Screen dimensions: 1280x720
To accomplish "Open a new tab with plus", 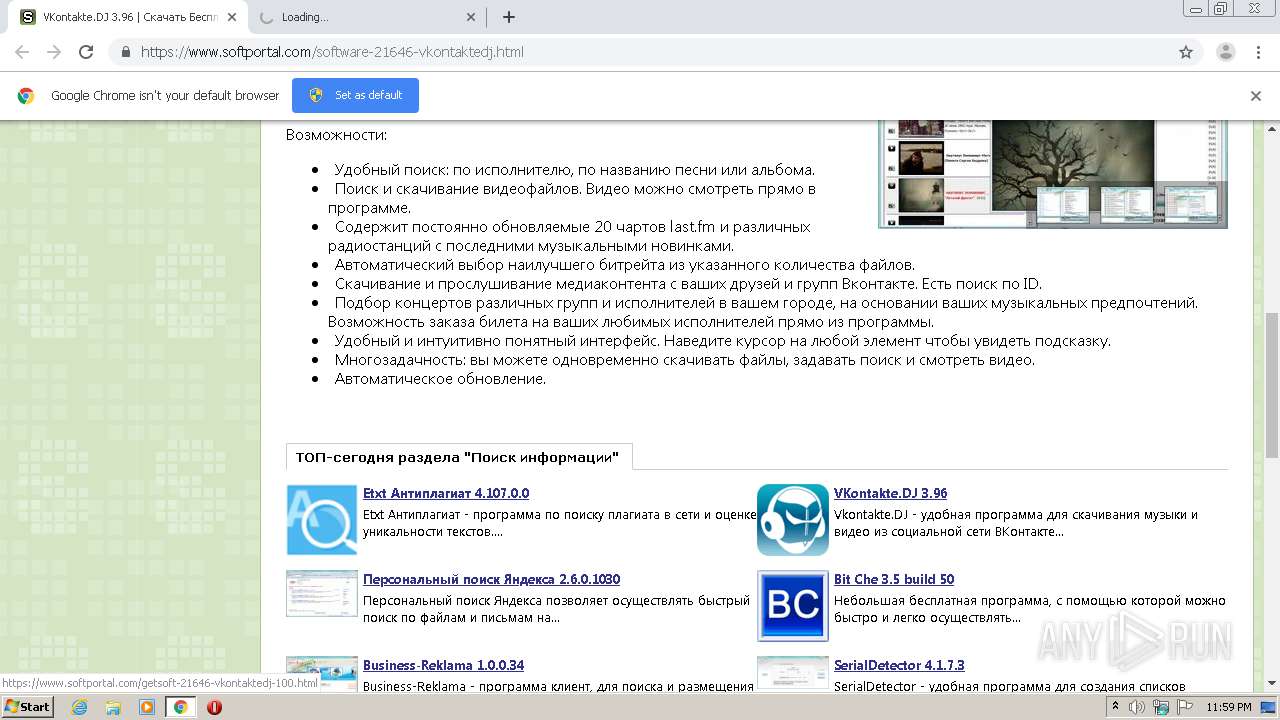I will (509, 17).
